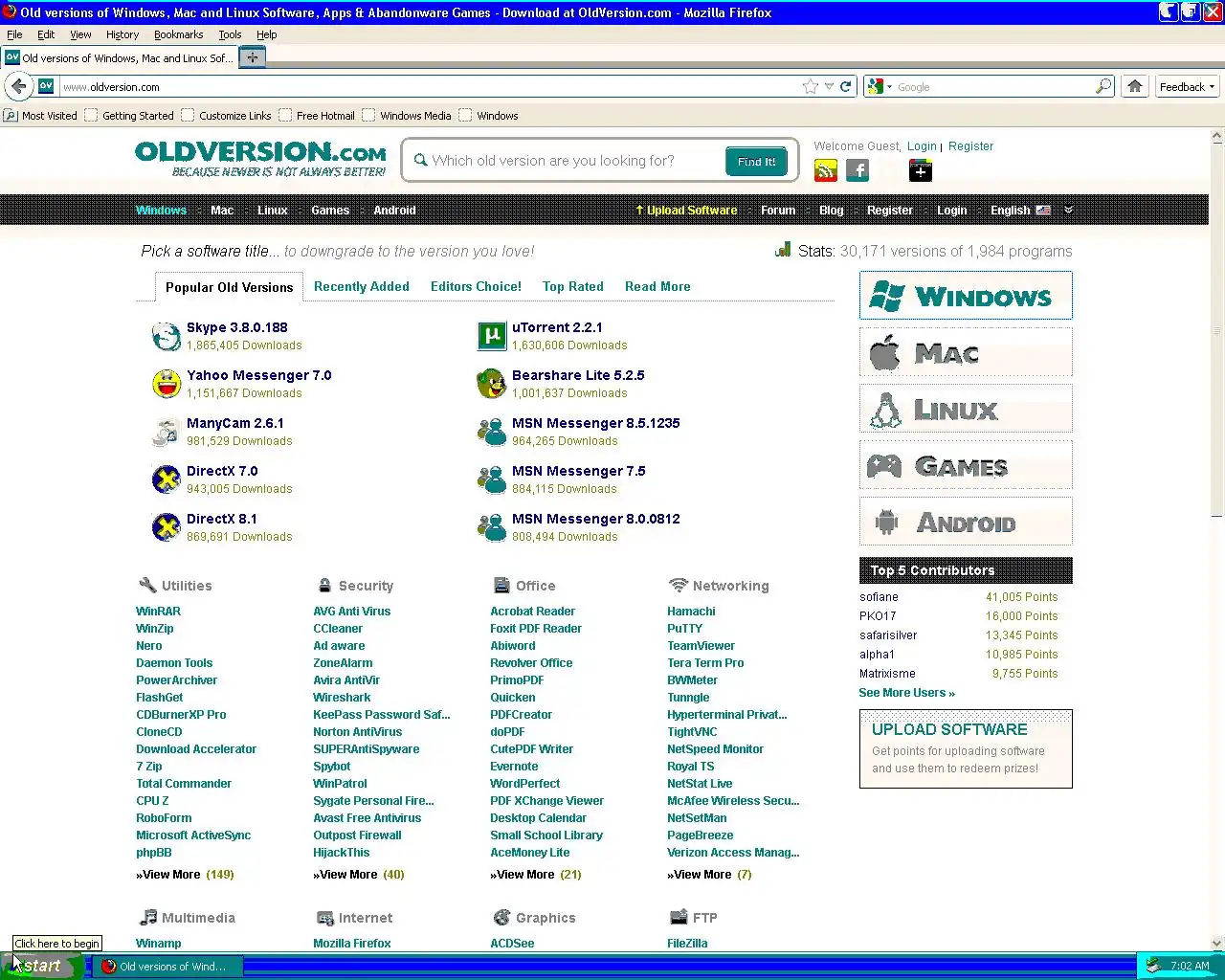Open the WinRAR link
Screen dimensions: 1225x980
pyautogui.click(x=158, y=612)
